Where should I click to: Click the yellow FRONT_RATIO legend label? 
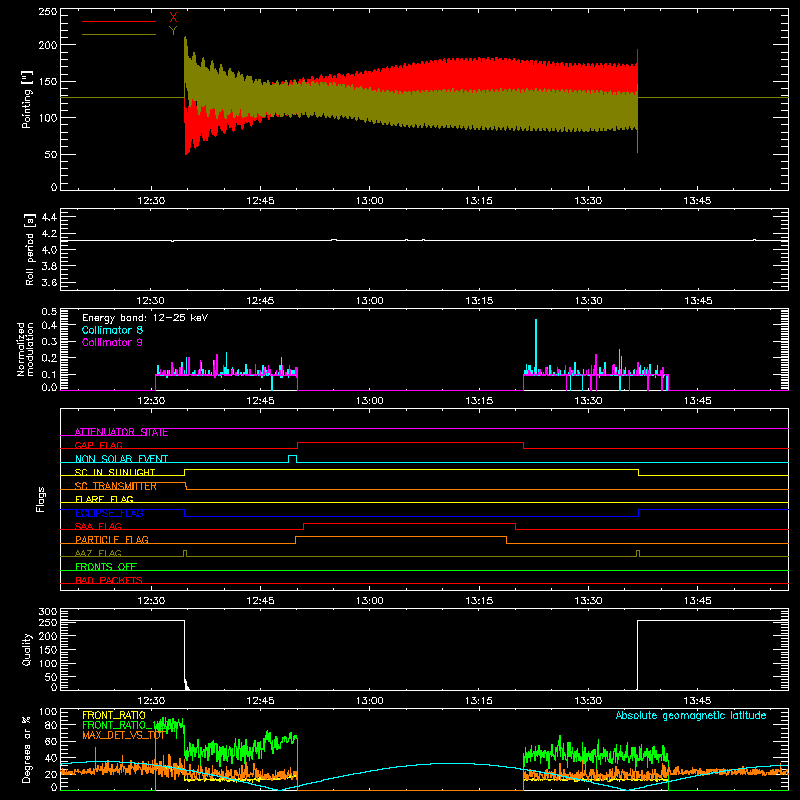pos(114,715)
